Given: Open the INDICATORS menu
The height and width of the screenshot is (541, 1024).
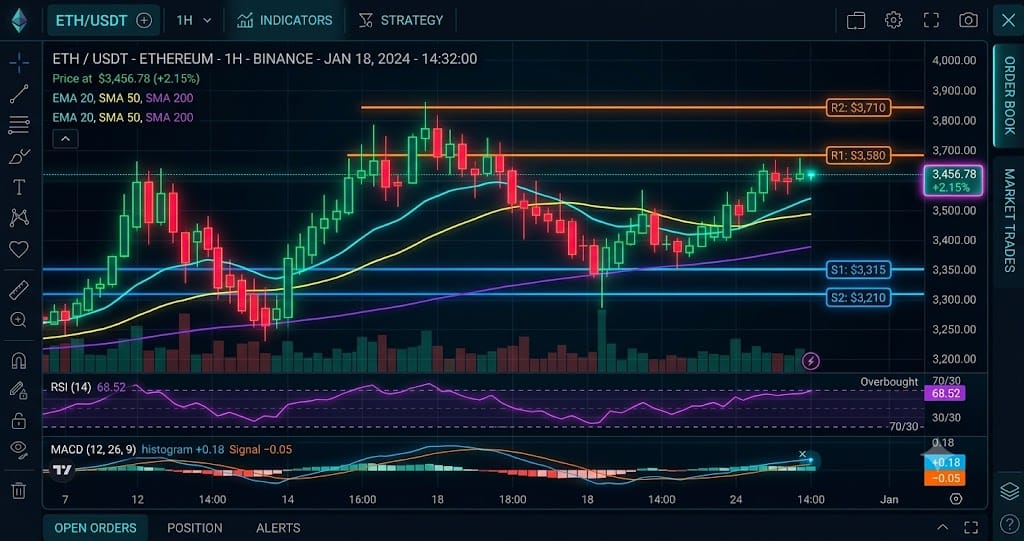Looking at the screenshot, I should [x=285, y=20].
